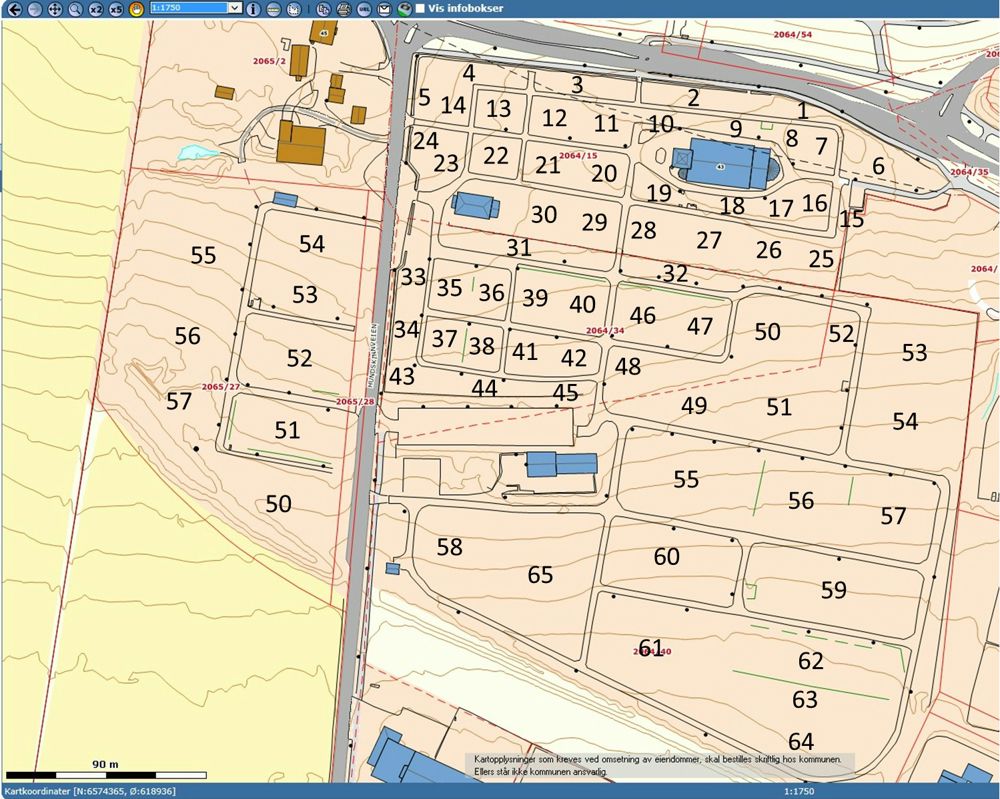Zoom in with the x2 button

(x=96, y=9)
